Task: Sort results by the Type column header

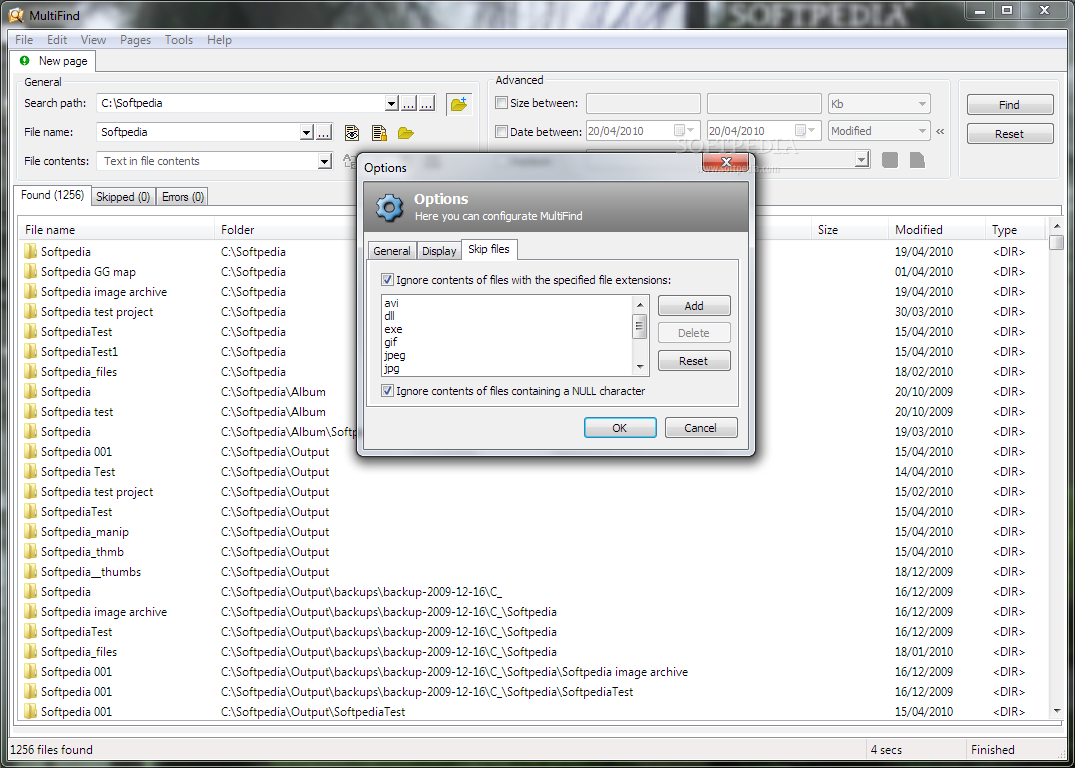Action: (x=1016, y=230)
